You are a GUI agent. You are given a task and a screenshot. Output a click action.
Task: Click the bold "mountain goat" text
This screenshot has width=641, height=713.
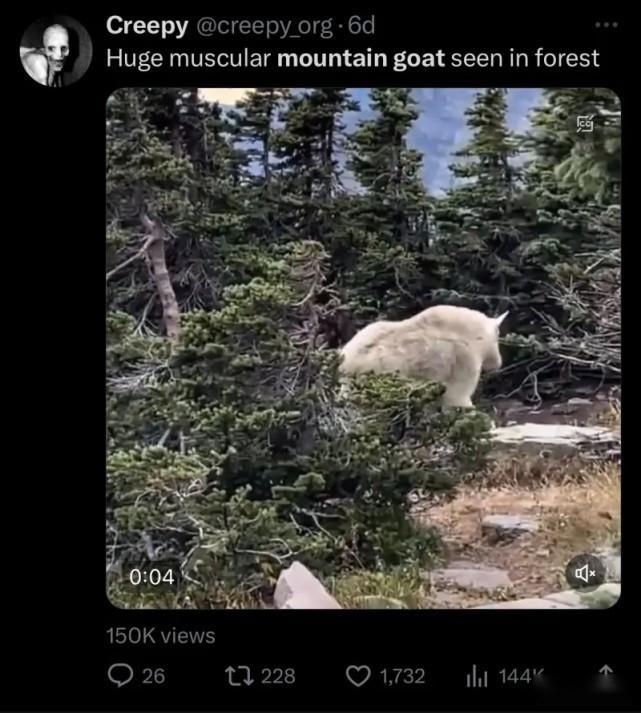click(361, 58)
